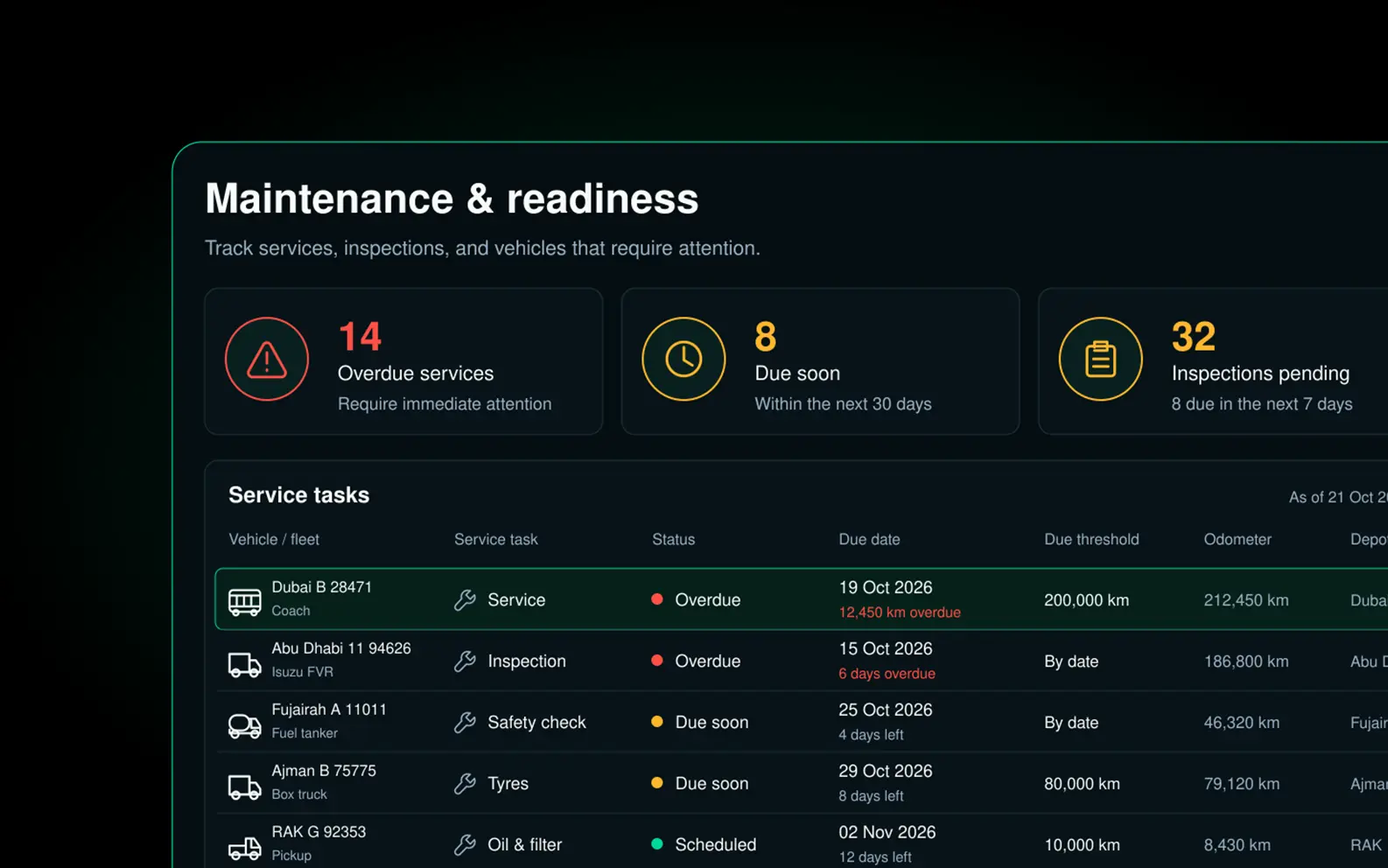Screen dimensions: 1388x868
Task: Click the fuel tanker icon for Fujairah A 11011
Action: click(x=244, y=725)
